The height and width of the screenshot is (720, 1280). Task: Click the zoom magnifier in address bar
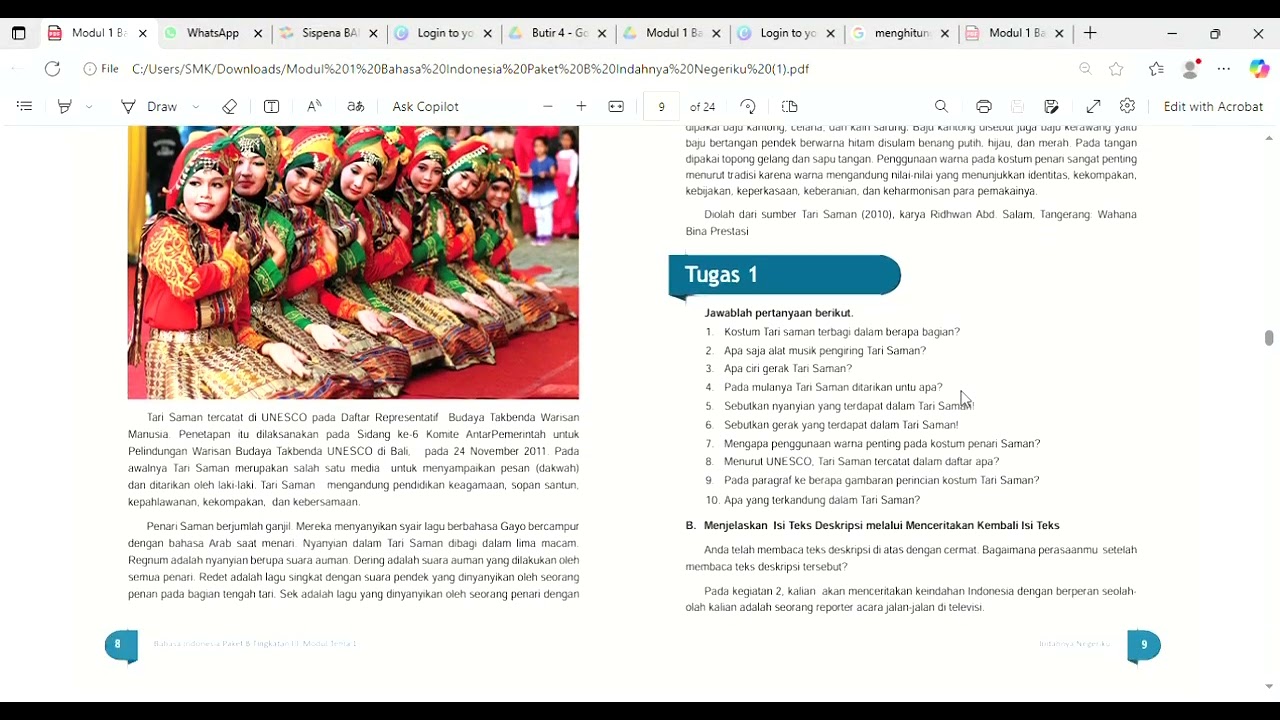coord(1085,69)
